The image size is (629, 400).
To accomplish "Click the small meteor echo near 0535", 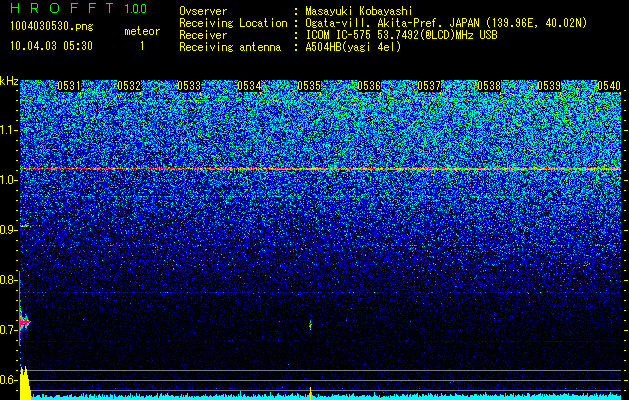I will [x=310, y=324].
